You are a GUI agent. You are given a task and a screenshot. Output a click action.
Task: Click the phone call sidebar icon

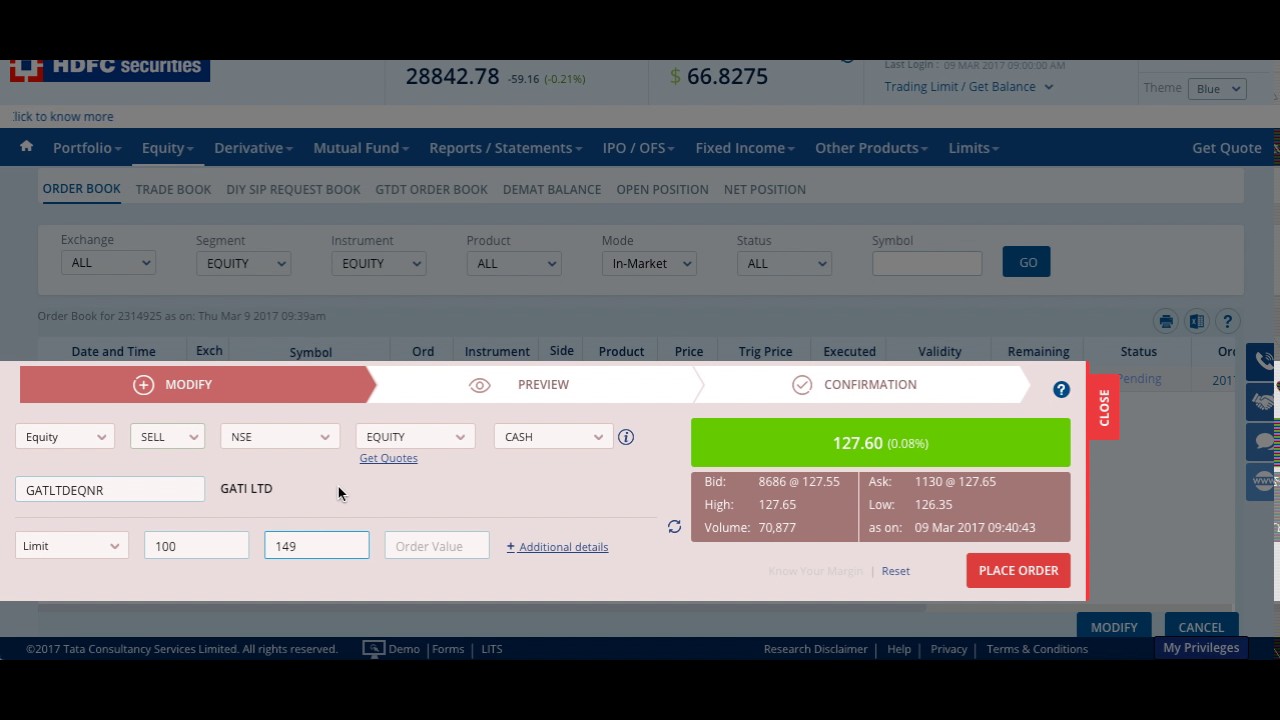[1262, 361]
